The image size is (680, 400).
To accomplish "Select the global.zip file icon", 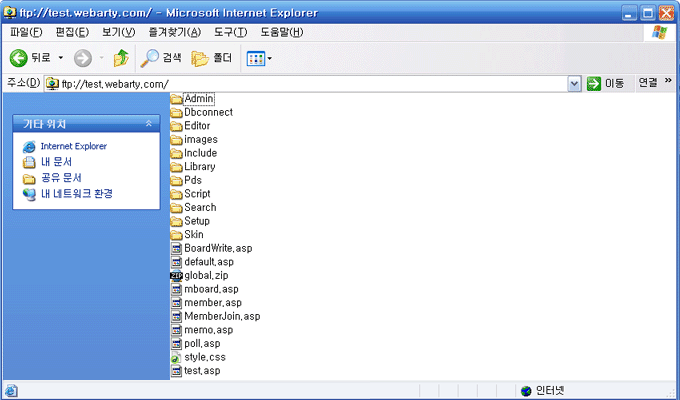I will (177, 276).
